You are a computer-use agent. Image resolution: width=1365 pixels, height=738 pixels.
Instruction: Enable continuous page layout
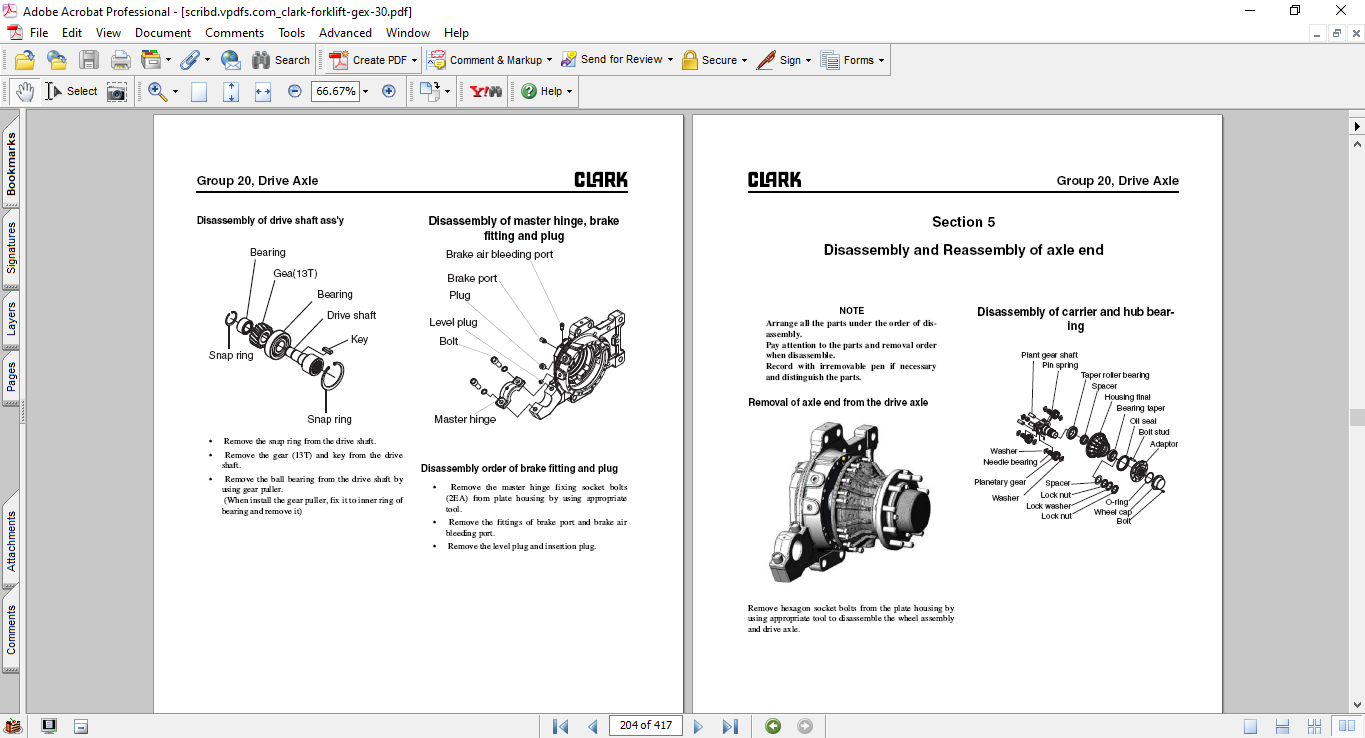coord(1281,726)
